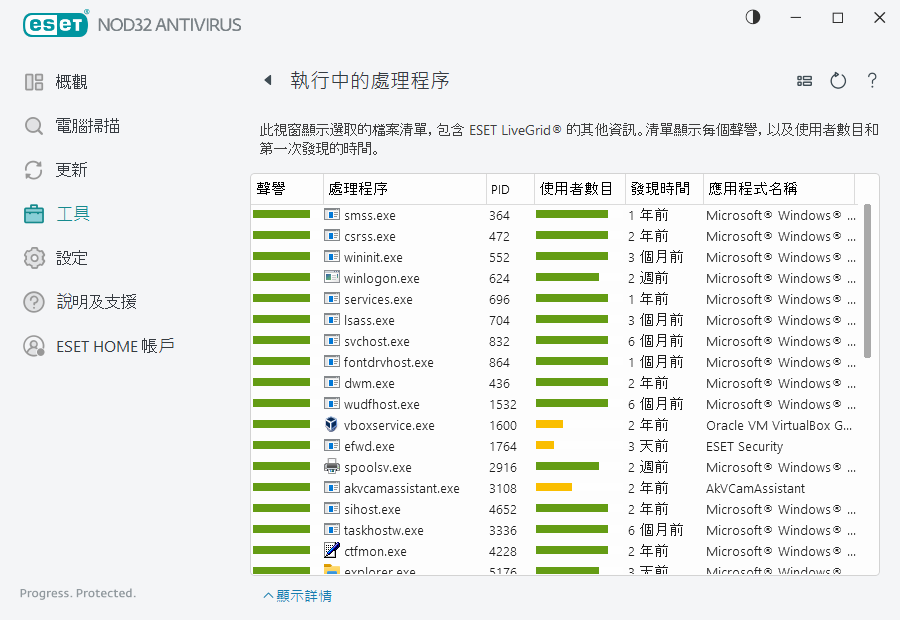Screen dimensions: 900x620
Task: Sort by 應用程式名稱 column header
Action: tap(779, 189)
